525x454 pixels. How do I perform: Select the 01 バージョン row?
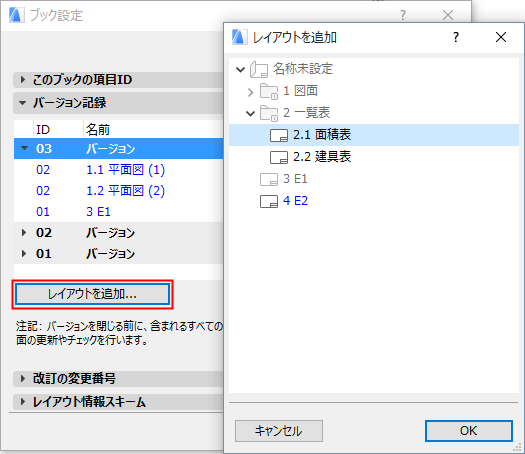118,253
